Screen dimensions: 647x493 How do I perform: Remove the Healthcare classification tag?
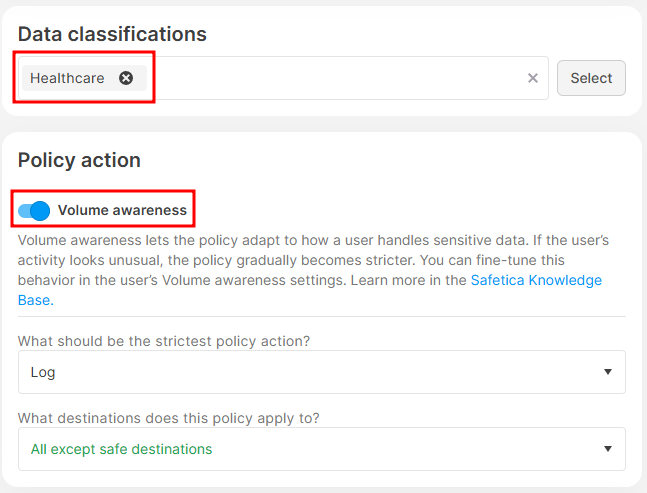(x=126, y=78)
